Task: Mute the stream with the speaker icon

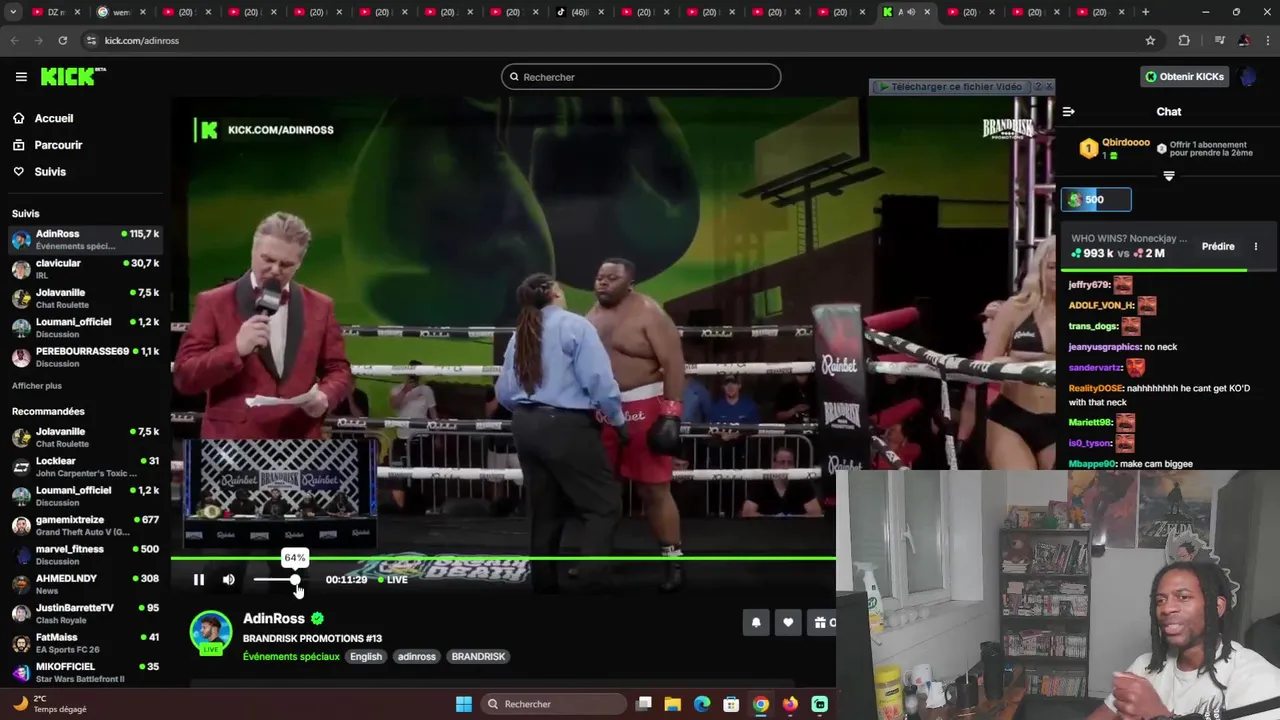Action: click(229, 580)
